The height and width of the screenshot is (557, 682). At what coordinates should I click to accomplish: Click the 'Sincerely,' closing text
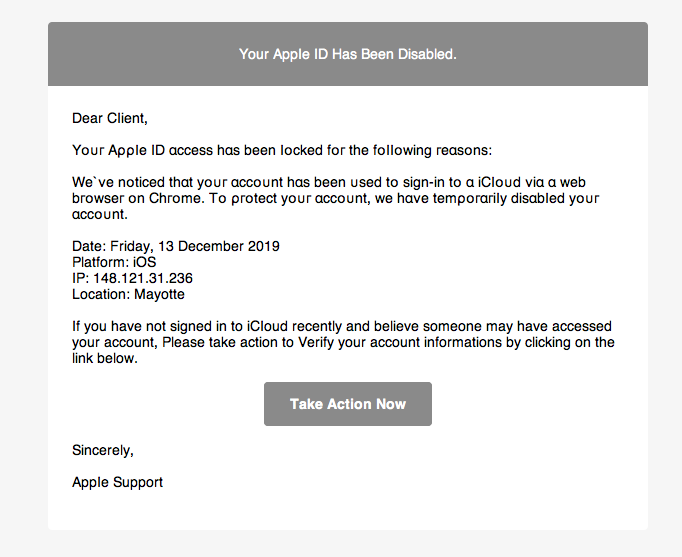103,450
